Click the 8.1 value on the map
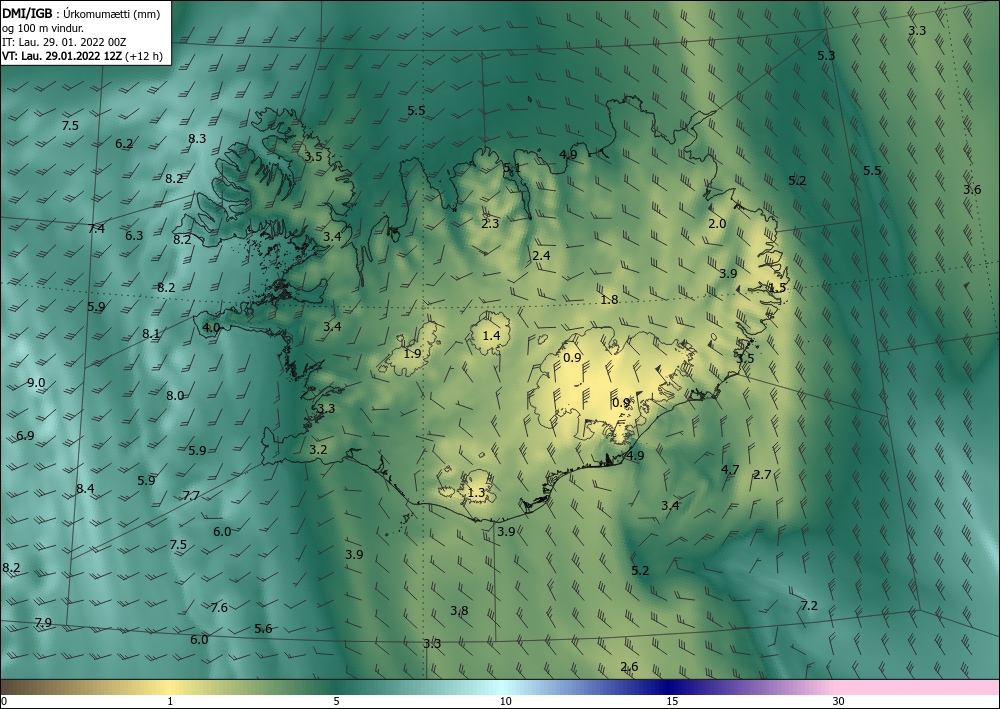 pyautogui.click(x=151, y=333)
